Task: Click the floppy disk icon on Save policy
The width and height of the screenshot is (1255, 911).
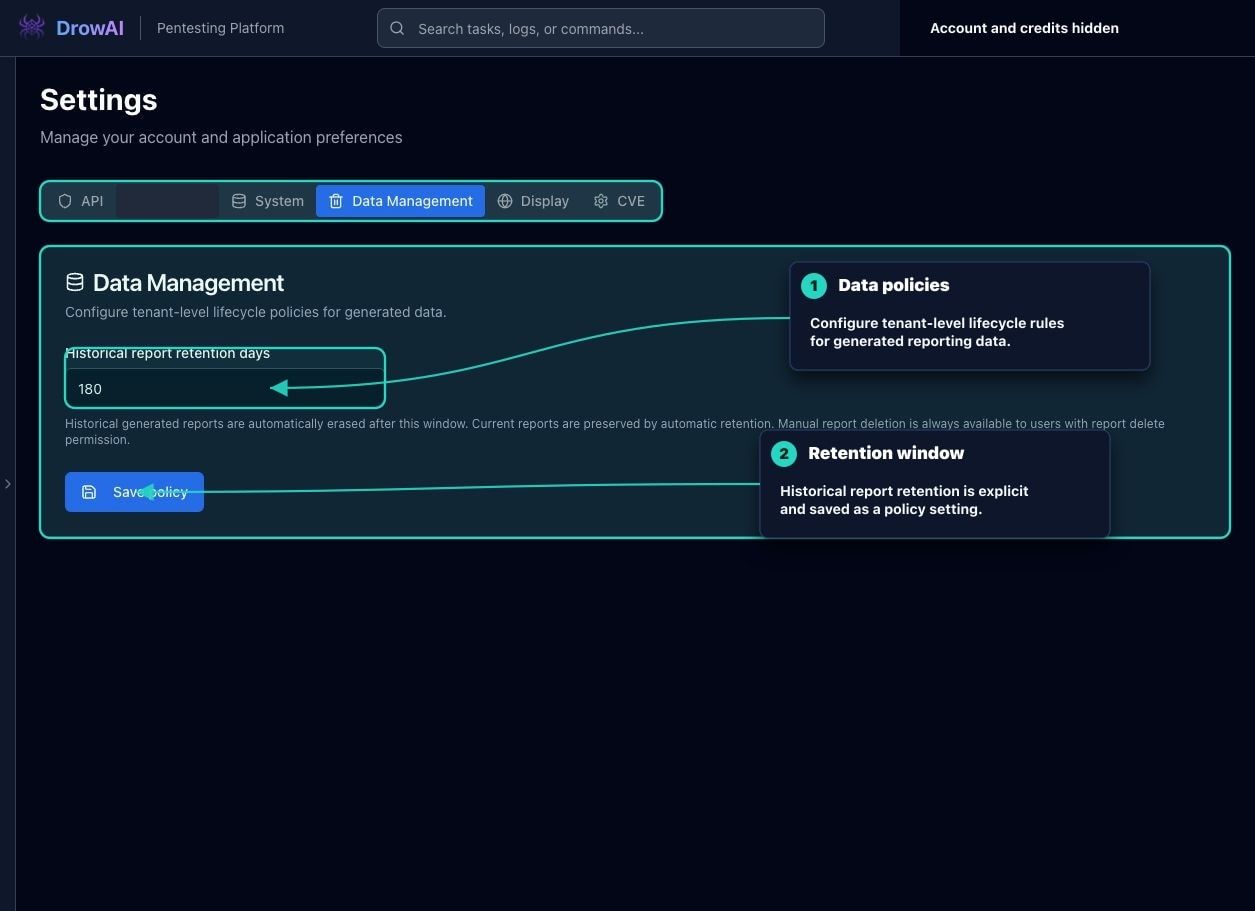Action: (89, 492)
